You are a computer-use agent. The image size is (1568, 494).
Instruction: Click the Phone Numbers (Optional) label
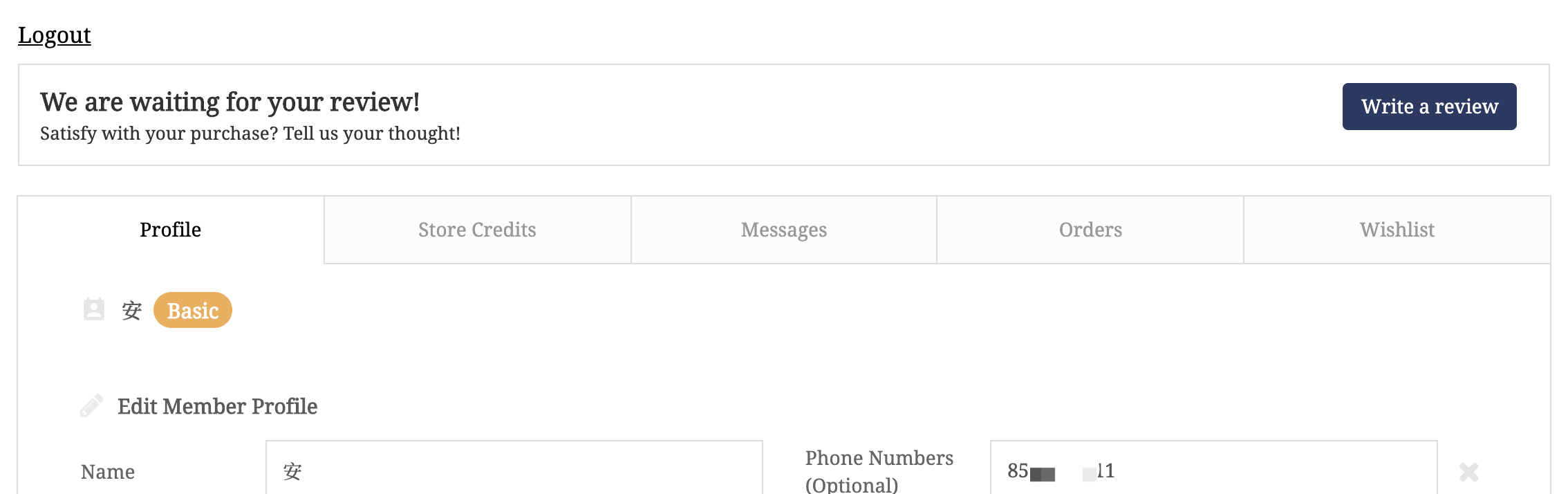[879, 470]
